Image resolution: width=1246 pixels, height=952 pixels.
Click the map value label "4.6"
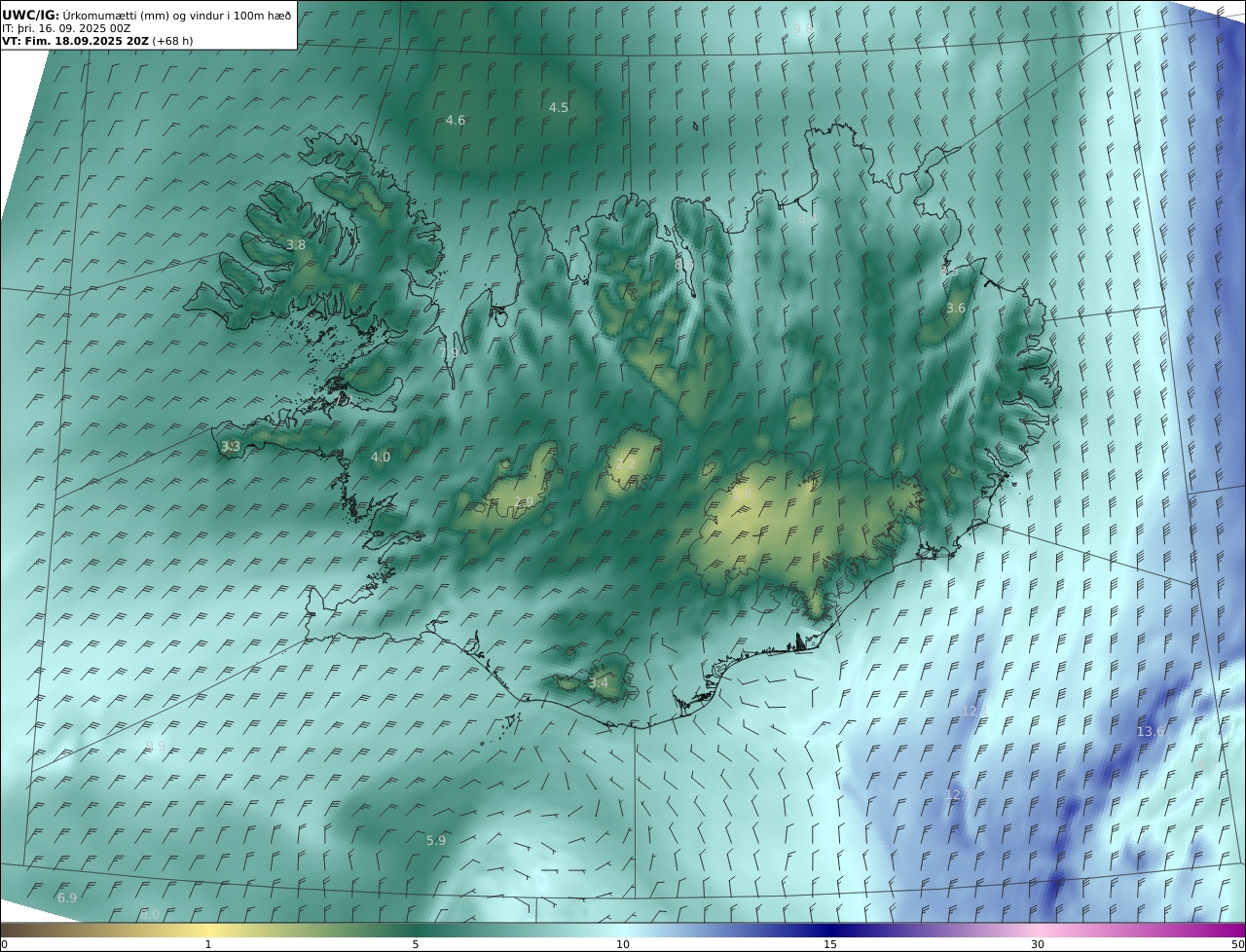(456, 121)
